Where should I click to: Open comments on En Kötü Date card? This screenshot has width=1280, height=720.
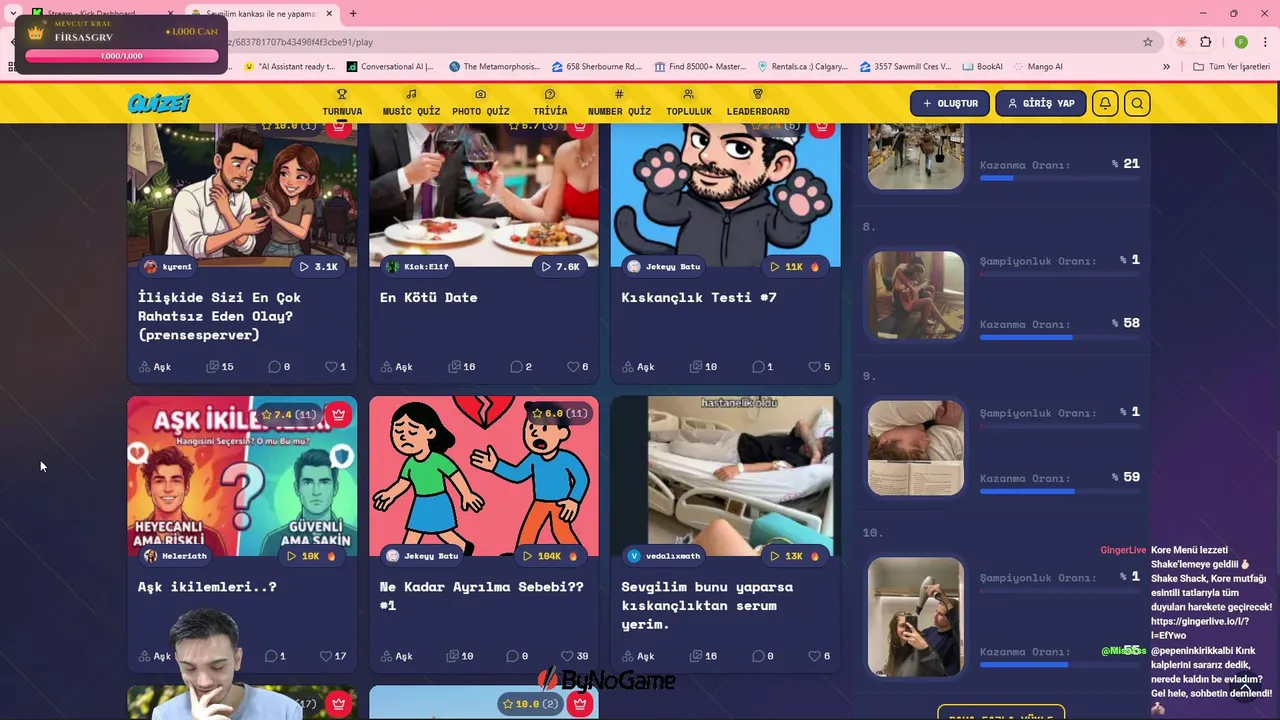pos(521,367)
